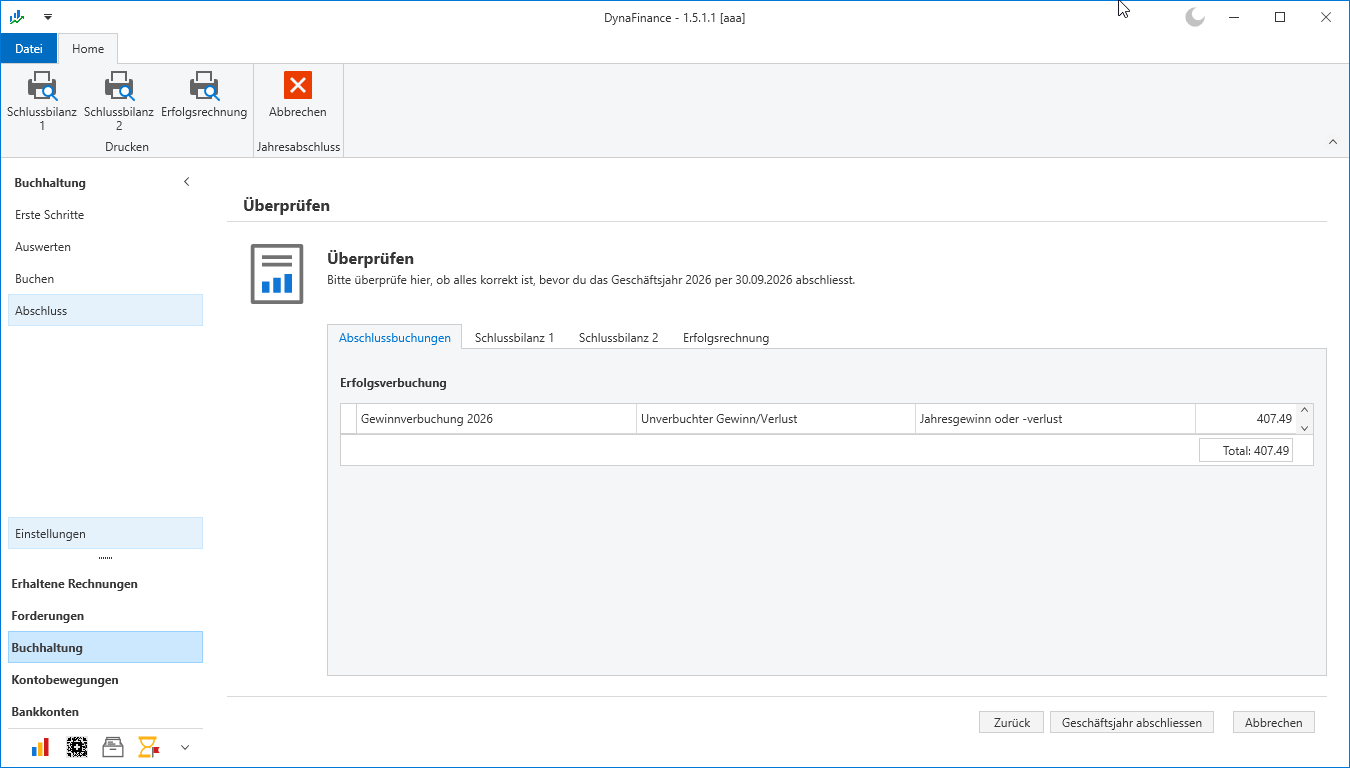Click the Jahresgewinn oder -verlust cell
1350x768 pixels.
tap(1055, 419)
